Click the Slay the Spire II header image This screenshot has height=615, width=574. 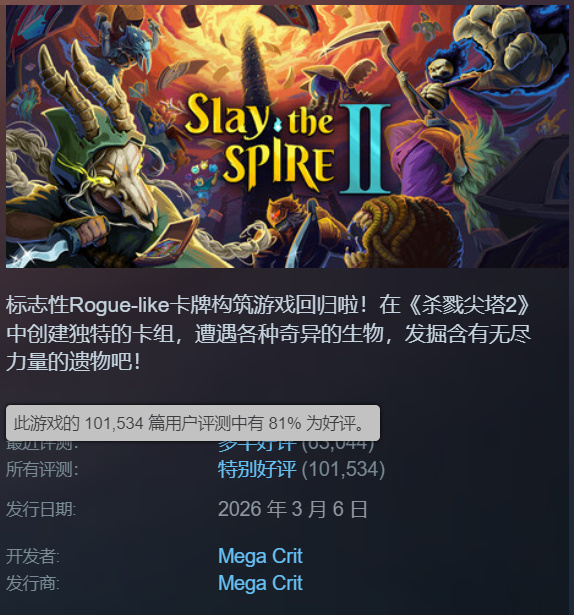(x=287, y=136)
